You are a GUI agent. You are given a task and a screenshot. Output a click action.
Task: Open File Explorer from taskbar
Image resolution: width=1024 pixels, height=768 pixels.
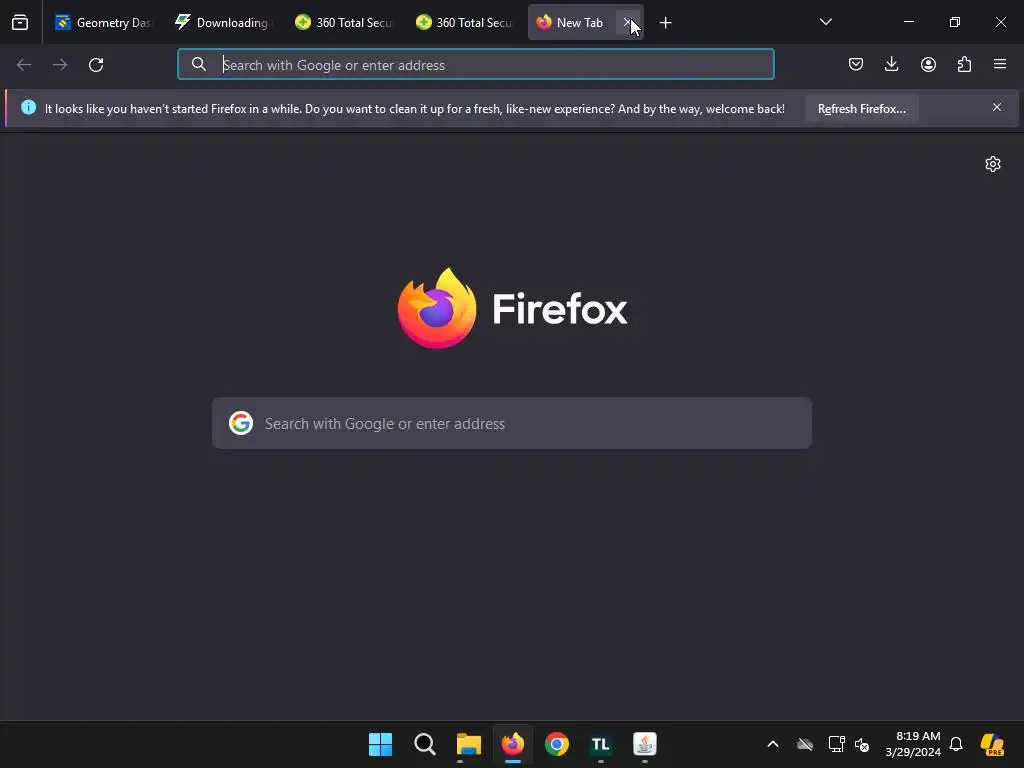click(469, 744)
